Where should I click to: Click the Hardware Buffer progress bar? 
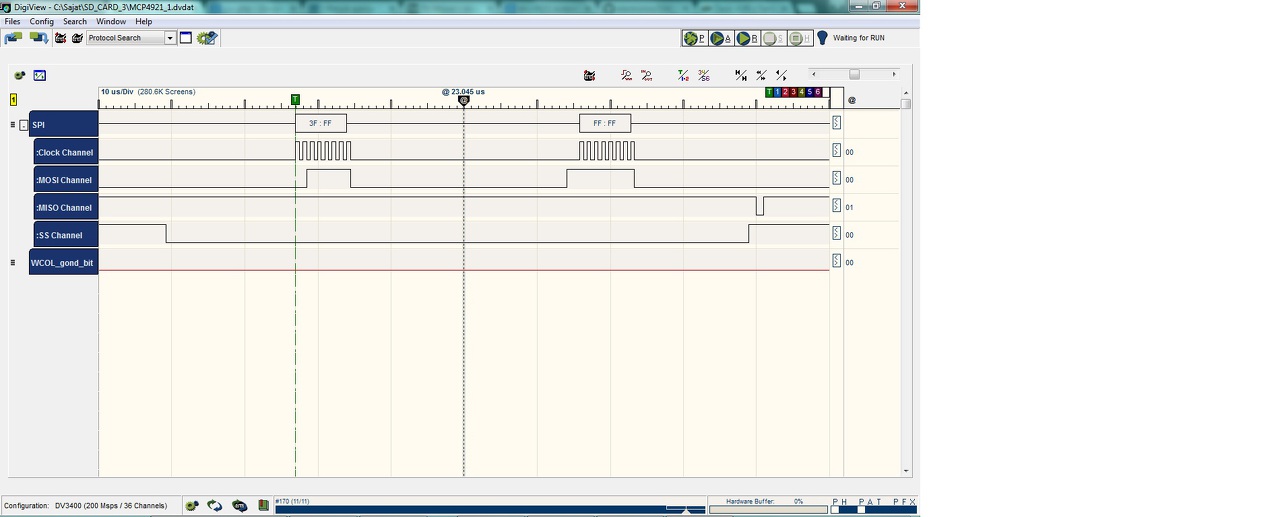pos(767,510)
